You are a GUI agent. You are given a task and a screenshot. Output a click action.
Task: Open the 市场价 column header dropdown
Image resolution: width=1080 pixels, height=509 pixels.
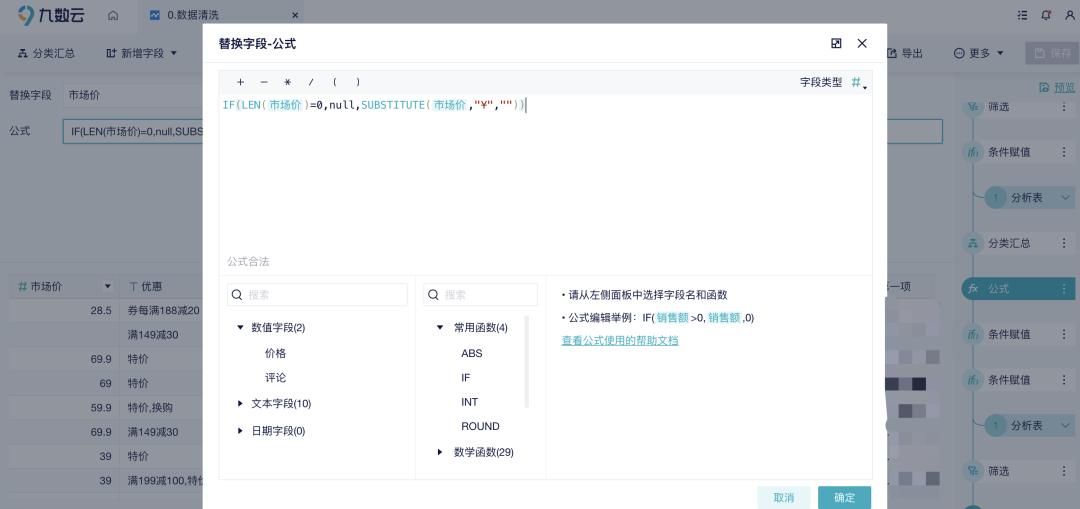107,287
